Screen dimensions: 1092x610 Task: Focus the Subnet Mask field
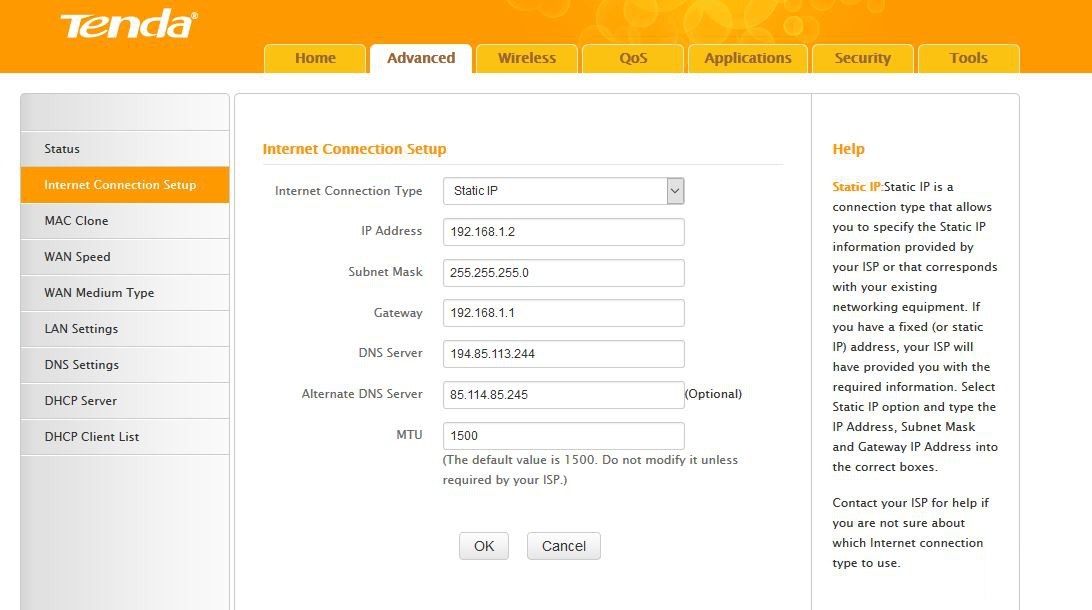(563, 273)
